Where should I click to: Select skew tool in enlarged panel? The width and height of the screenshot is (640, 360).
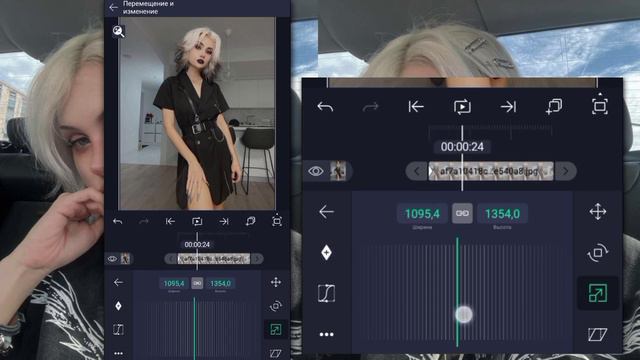click(598, 334)
